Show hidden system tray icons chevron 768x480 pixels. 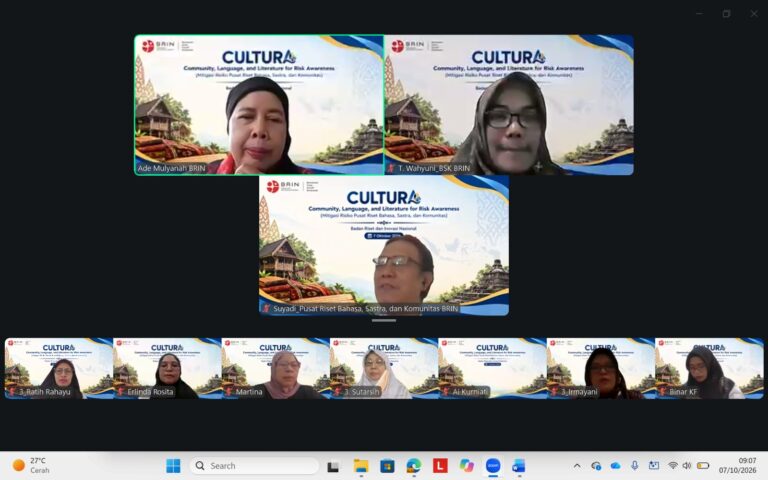pos(577,466)
